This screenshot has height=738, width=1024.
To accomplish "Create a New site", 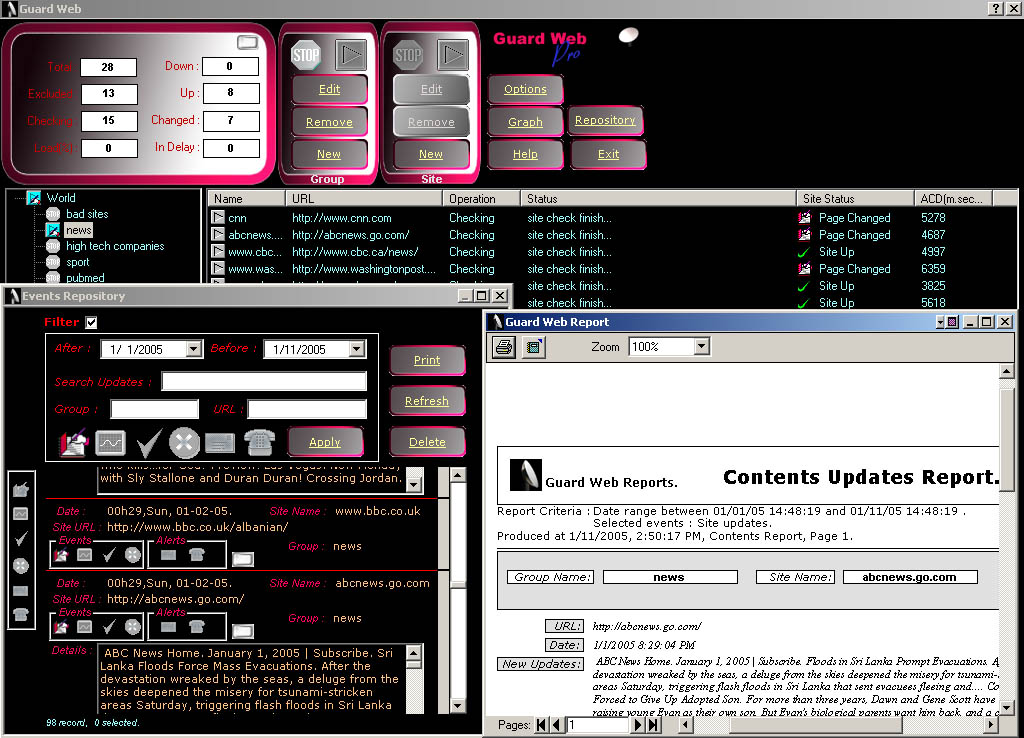I will point(431,154).
